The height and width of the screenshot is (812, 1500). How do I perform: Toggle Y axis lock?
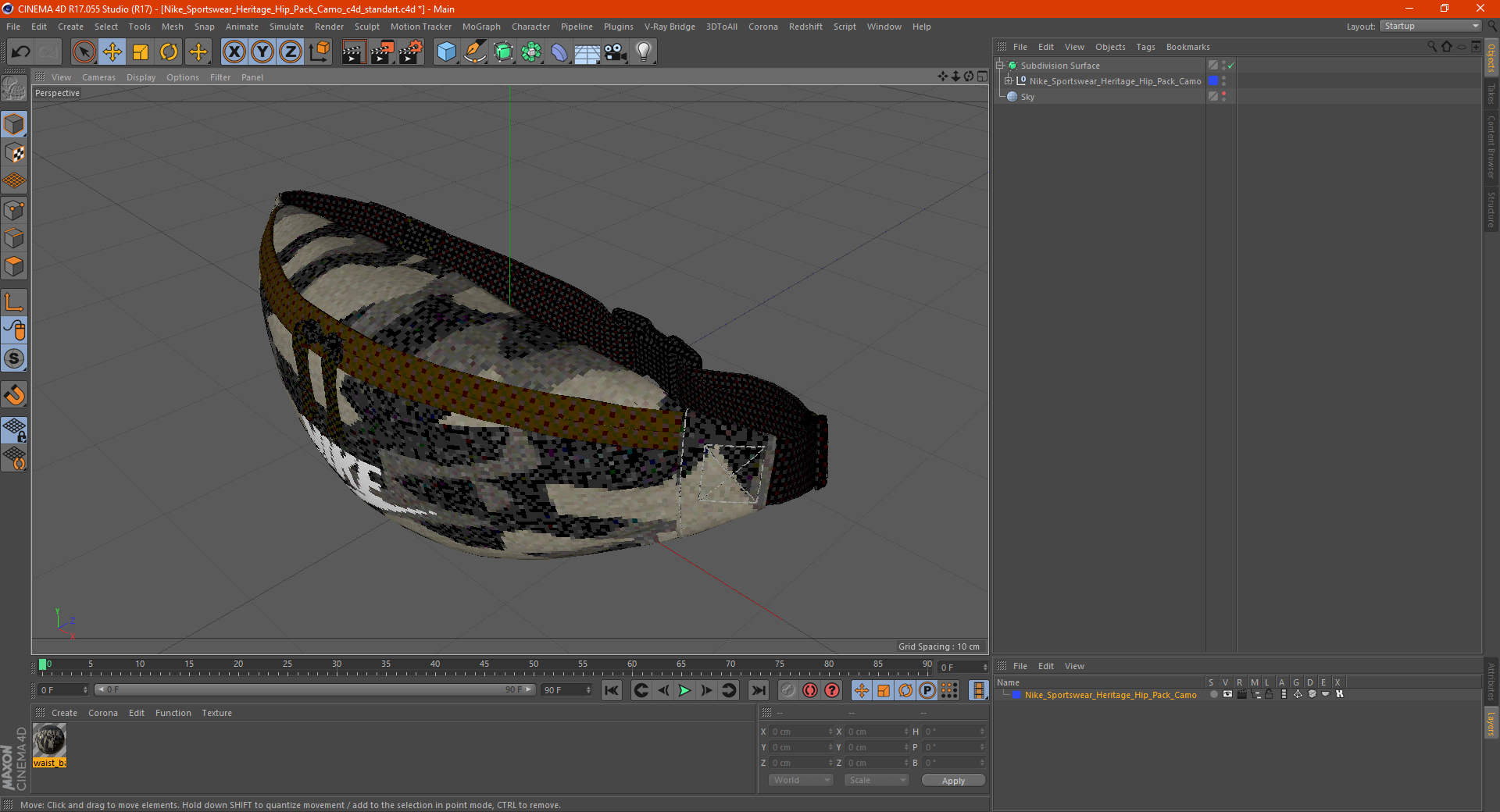pyautogui.click(x=262, y=52)
